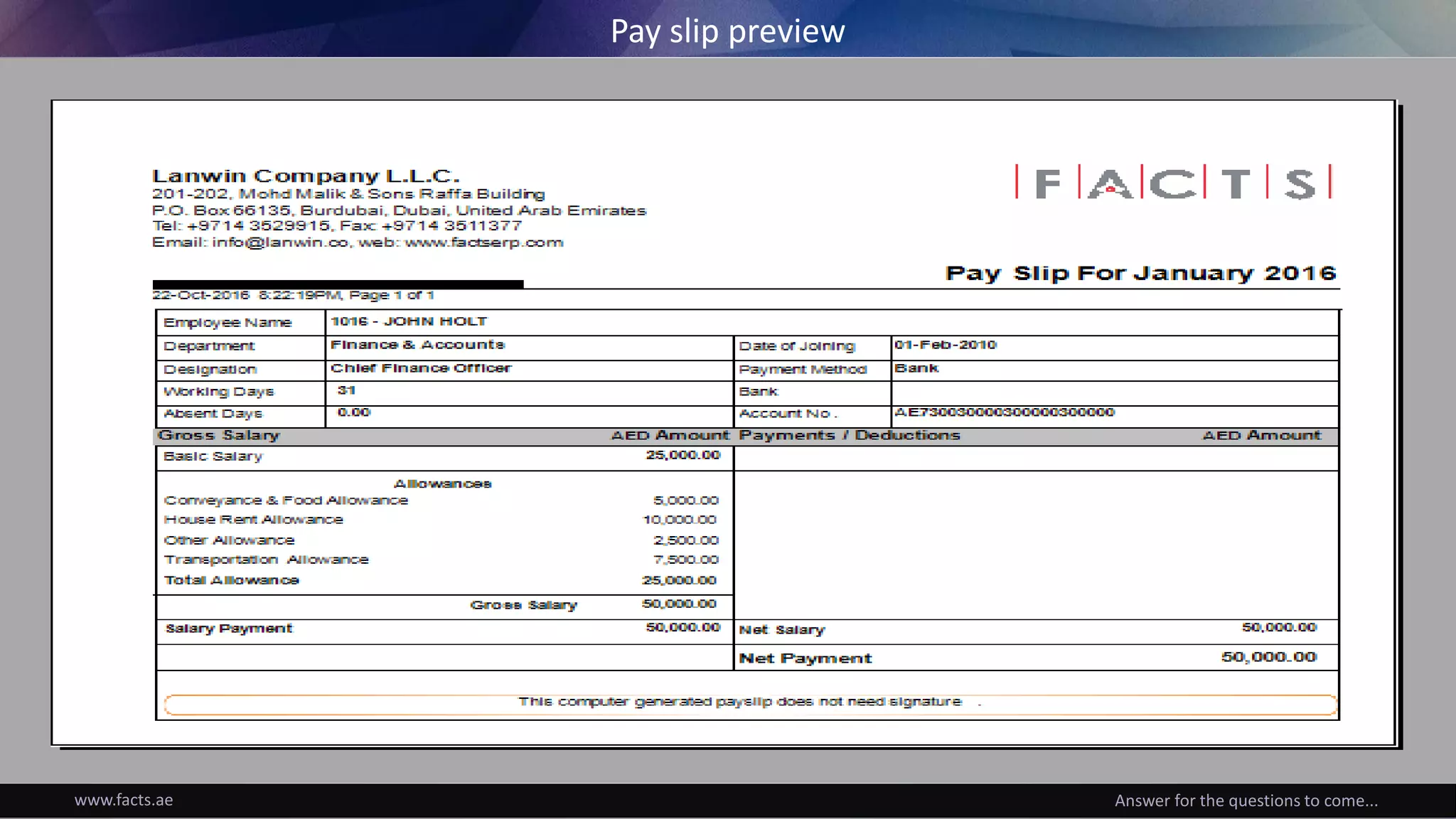Click the Transportation Allowance amount 7,500.00
This screenshot has height=819, width=1456.
[x=685, y=560]
